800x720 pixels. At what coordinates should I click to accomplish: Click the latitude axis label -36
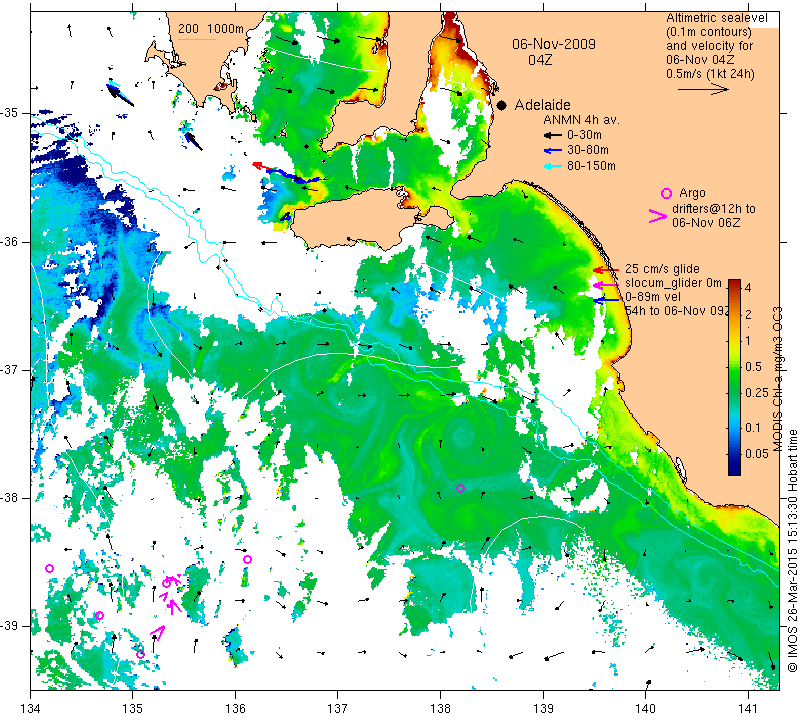click(x=10, y=241)
